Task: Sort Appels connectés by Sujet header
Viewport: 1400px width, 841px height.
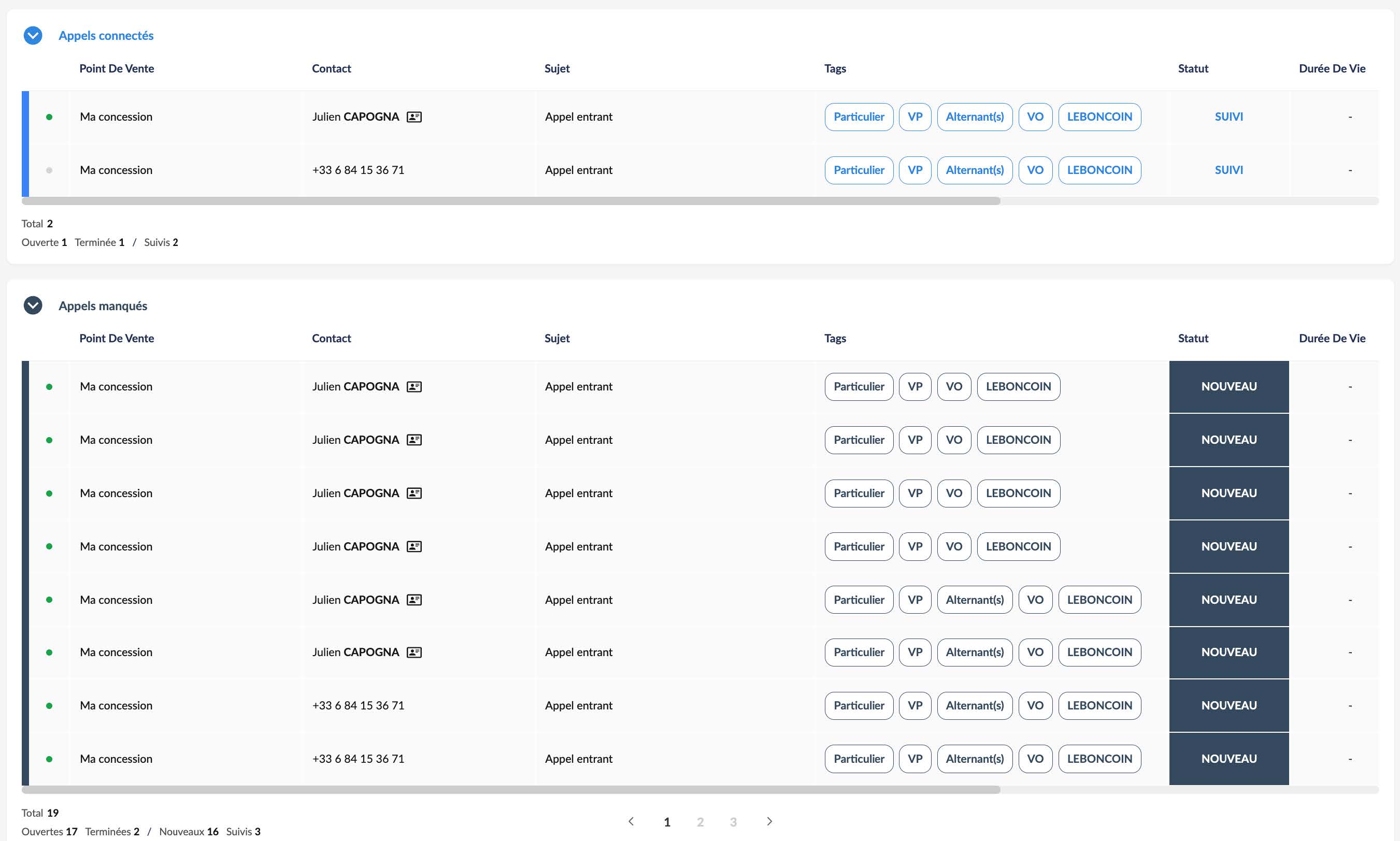Action: [x=557, y=68]
